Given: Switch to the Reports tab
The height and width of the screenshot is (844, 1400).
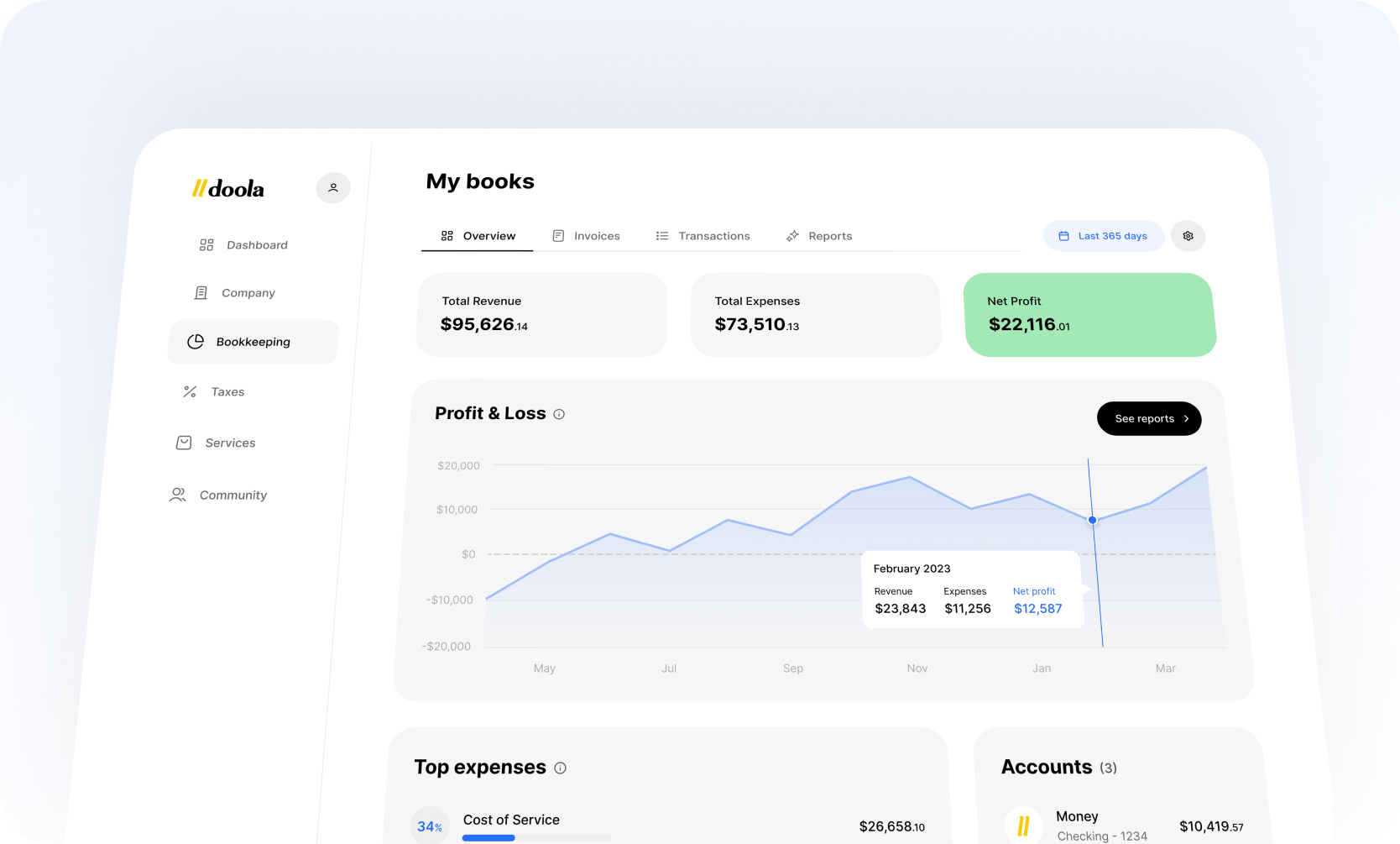Looking at the screenshot, I should point(818,236).
